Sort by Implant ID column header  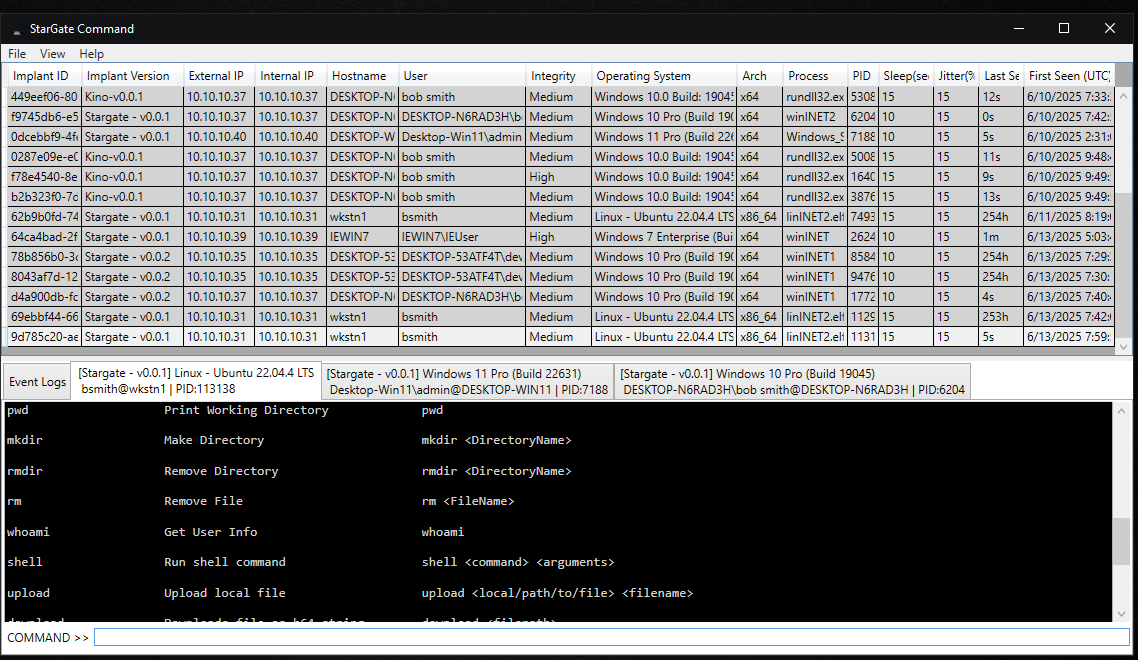click(43, 76)
